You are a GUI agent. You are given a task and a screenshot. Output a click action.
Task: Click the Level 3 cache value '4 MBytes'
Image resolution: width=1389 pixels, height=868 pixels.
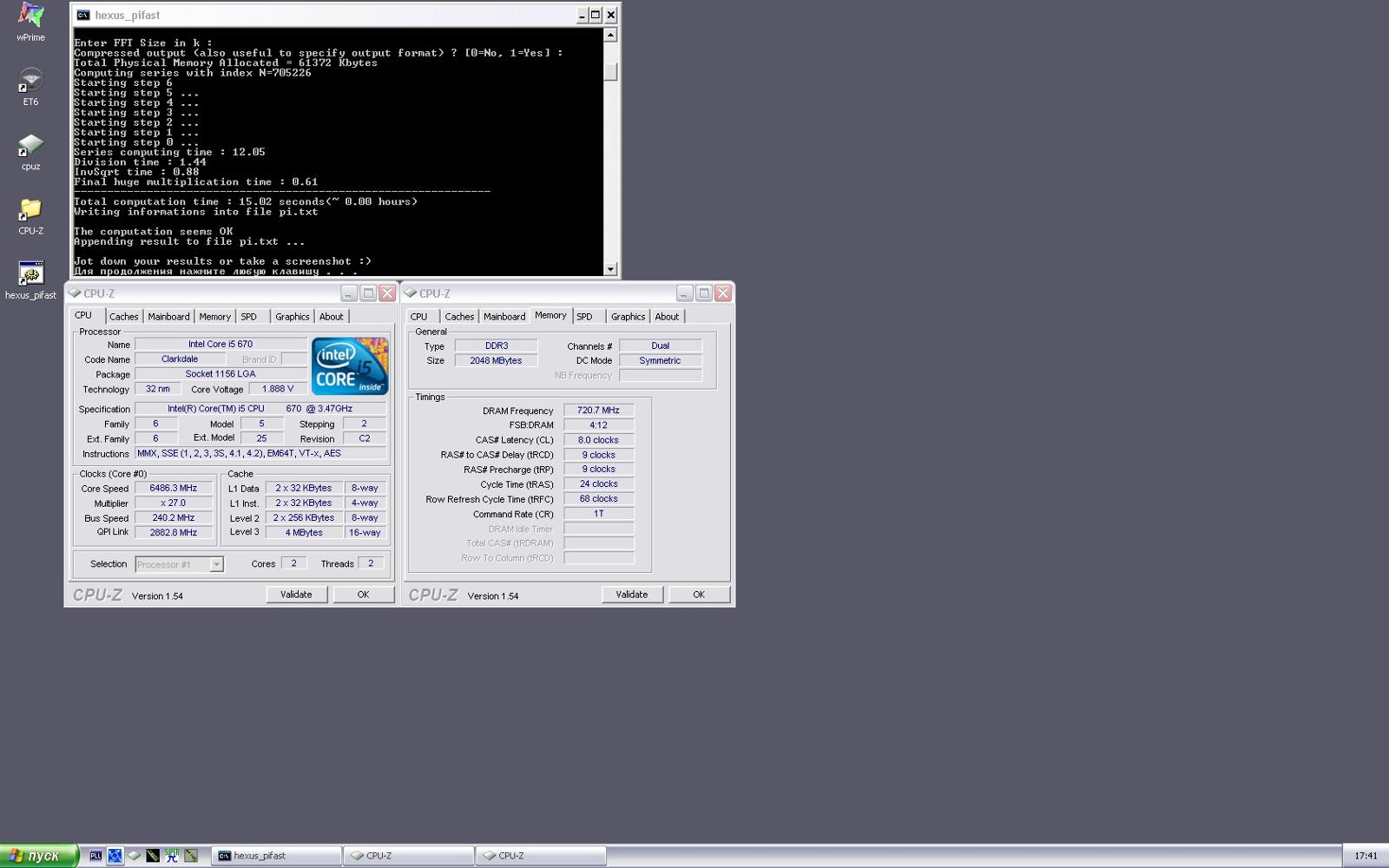tap(304, 532)
